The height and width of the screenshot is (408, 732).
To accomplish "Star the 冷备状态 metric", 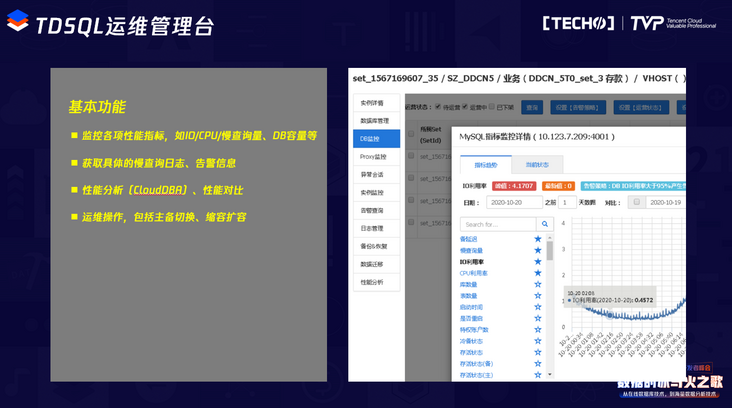I will point(538,341).
